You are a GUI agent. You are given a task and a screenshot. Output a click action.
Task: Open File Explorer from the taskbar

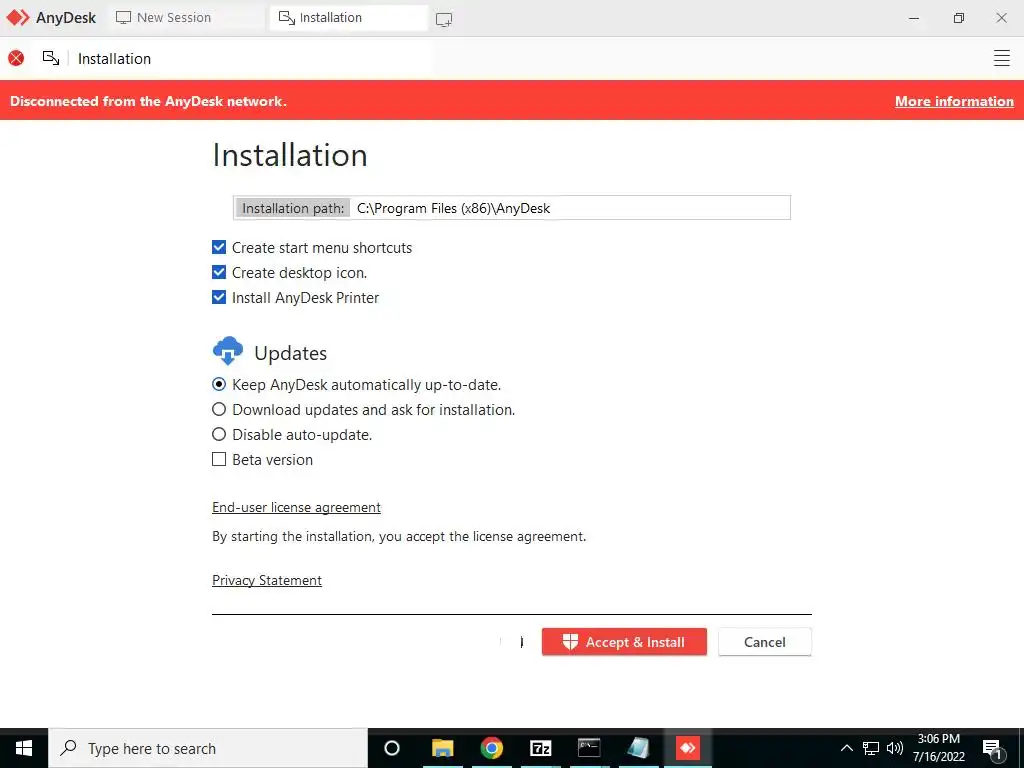coord(442,748)
